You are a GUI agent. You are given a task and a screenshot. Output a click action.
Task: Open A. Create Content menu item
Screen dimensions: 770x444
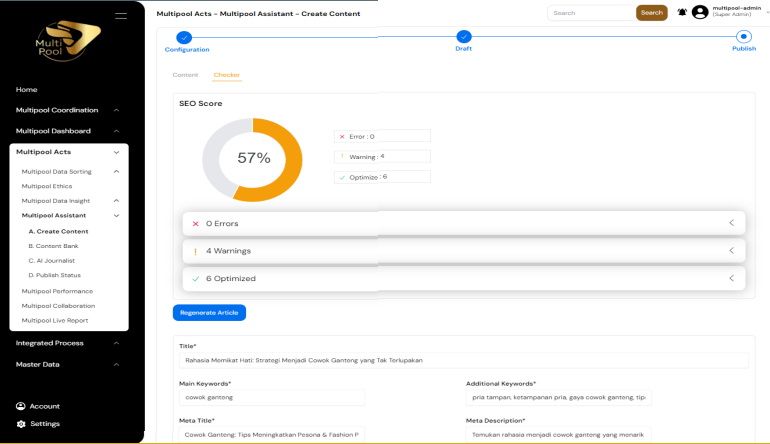coord(58,231)
